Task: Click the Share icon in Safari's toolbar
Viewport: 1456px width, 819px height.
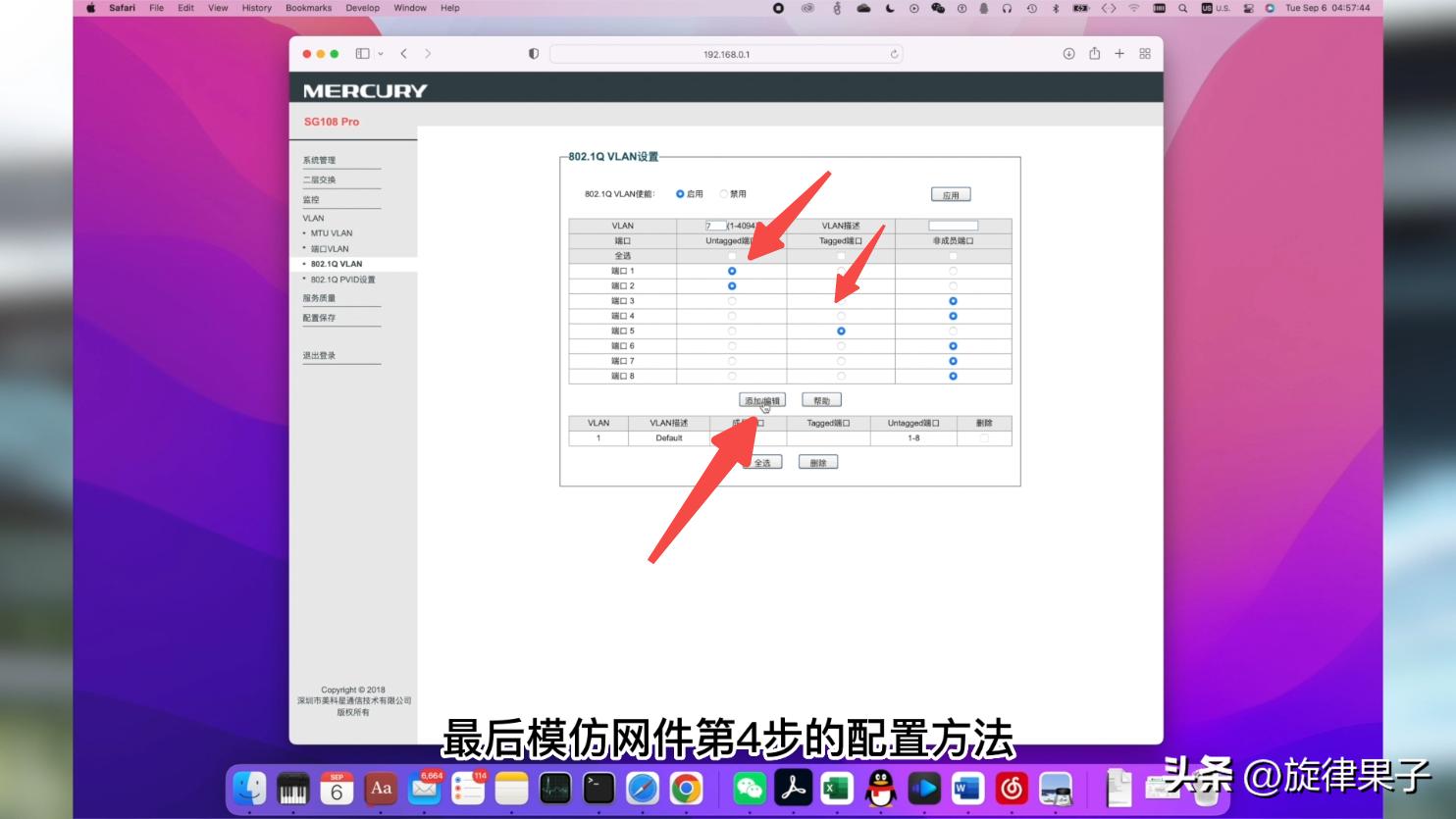Action: tap(1095, 54)
